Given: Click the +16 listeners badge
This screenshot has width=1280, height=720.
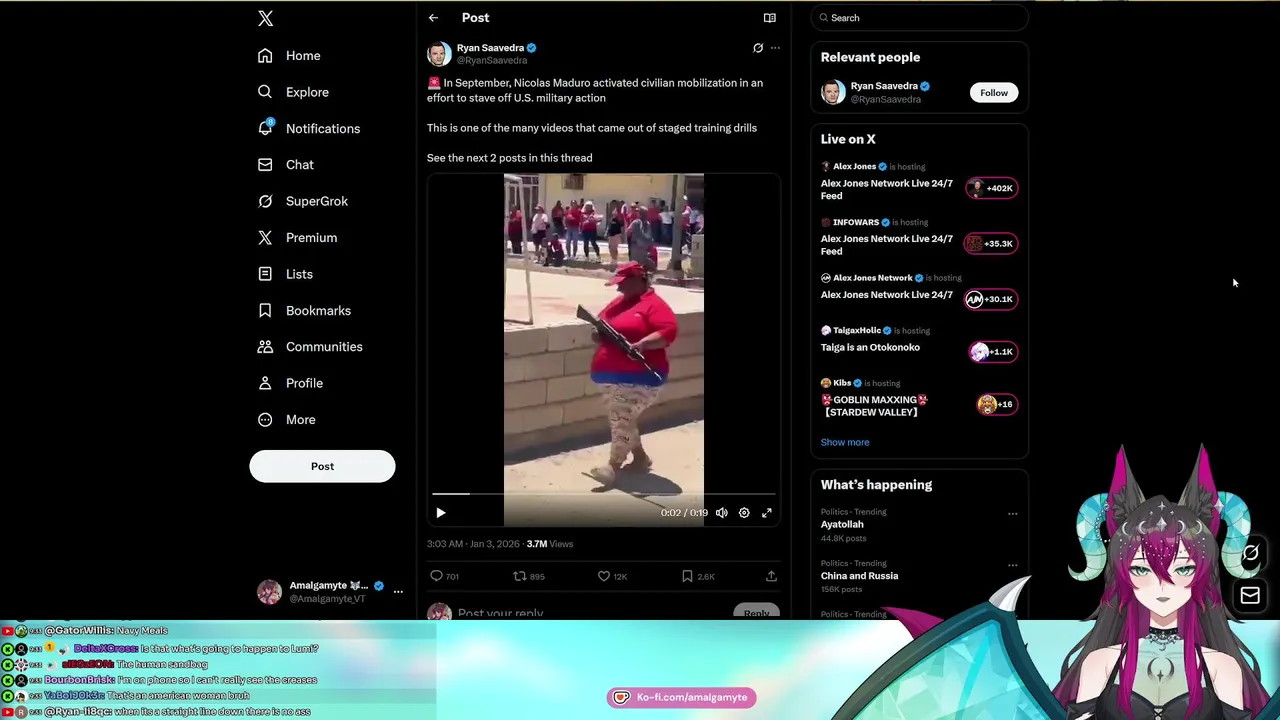Looking at the screenshot, I should click(x=997, y=404).
